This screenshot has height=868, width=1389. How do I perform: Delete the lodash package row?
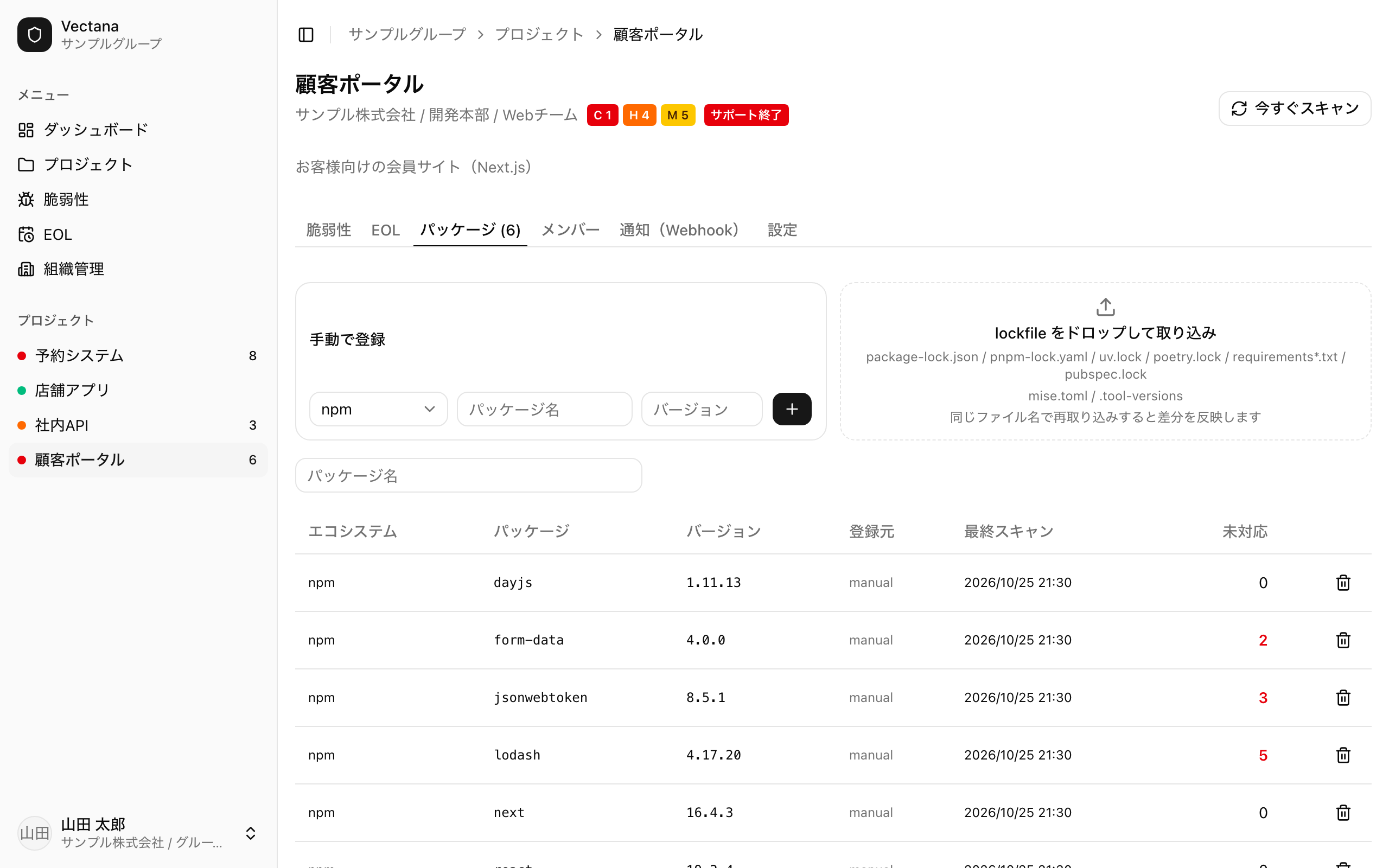pyautogui.click(x=1343, y=755)
